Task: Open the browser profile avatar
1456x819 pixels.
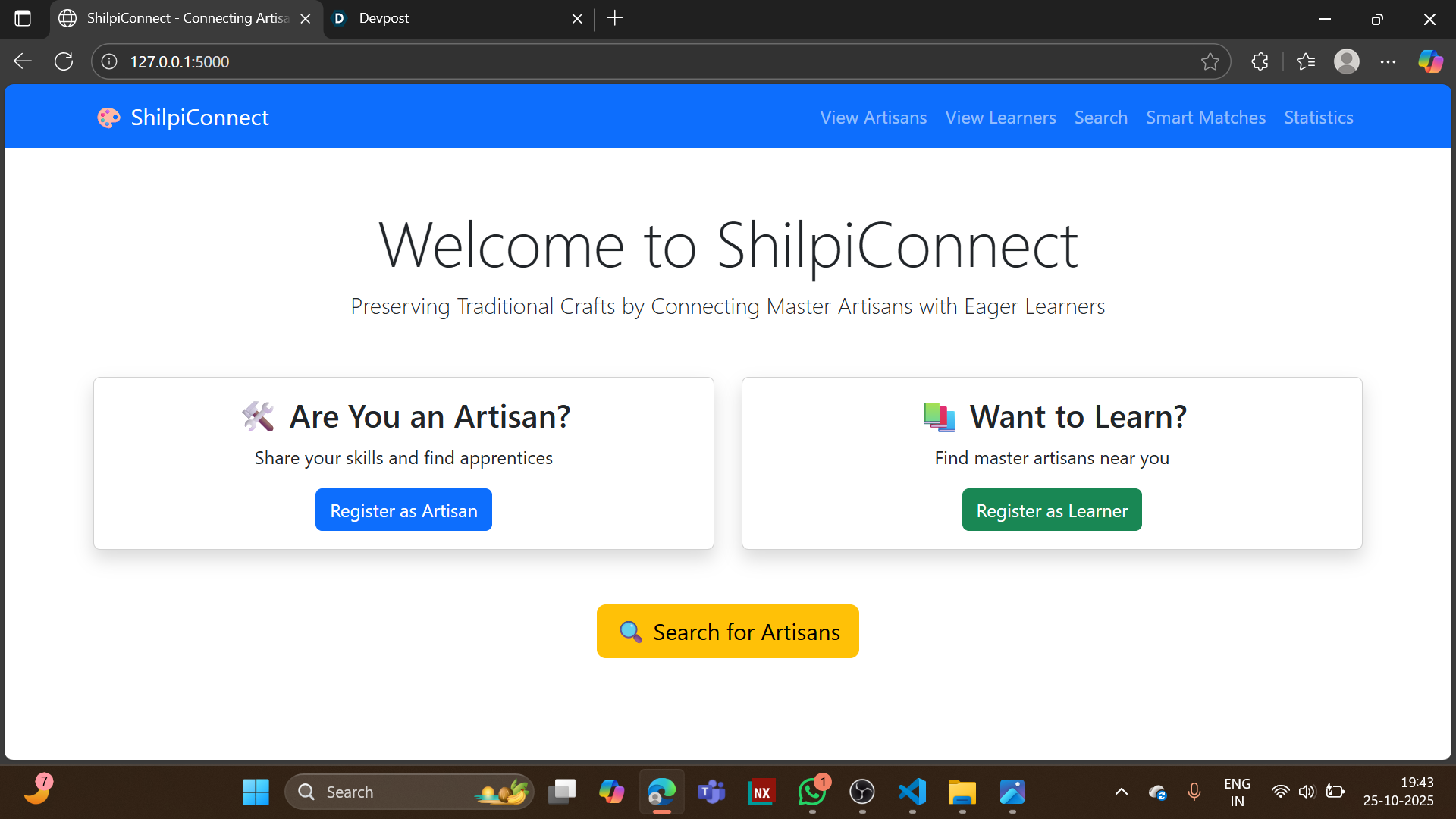Action: point(1346,61)
